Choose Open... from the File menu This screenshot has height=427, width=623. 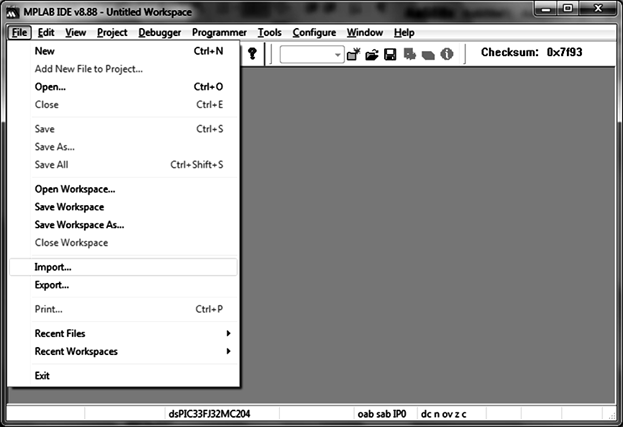(x=124, y=87)
